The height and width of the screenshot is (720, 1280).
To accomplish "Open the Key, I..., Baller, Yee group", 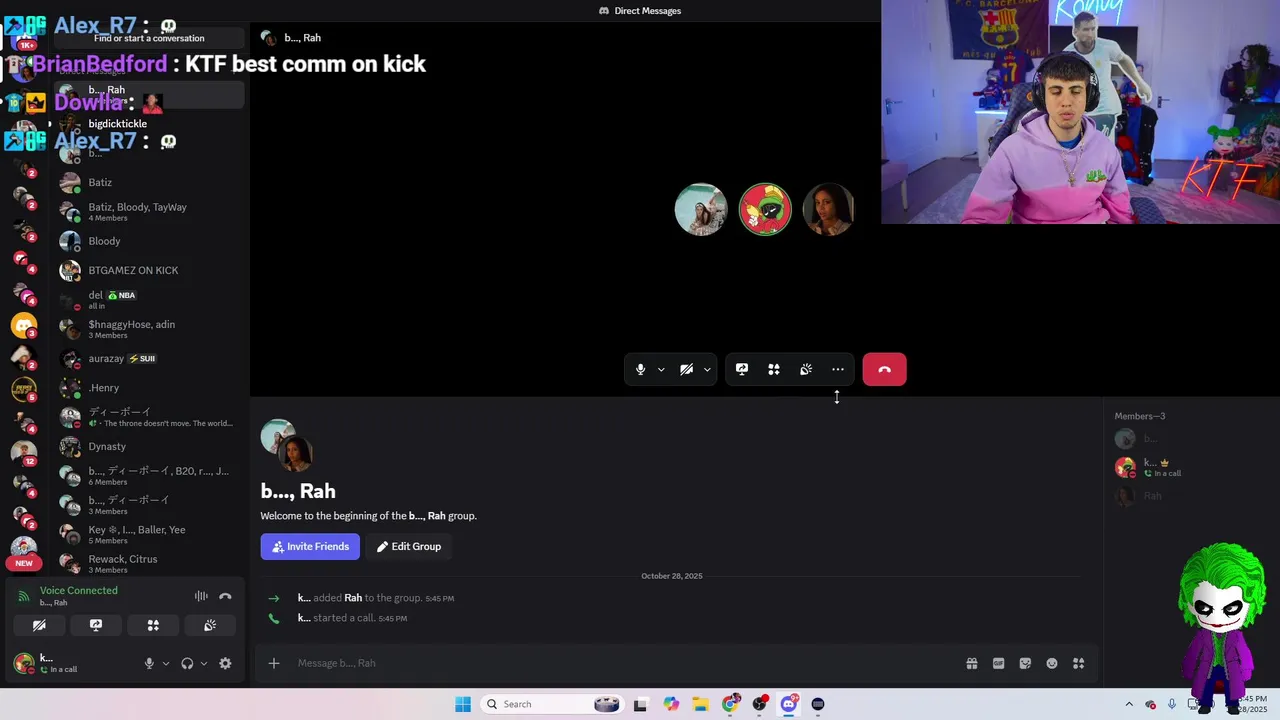I will [150, 534].
